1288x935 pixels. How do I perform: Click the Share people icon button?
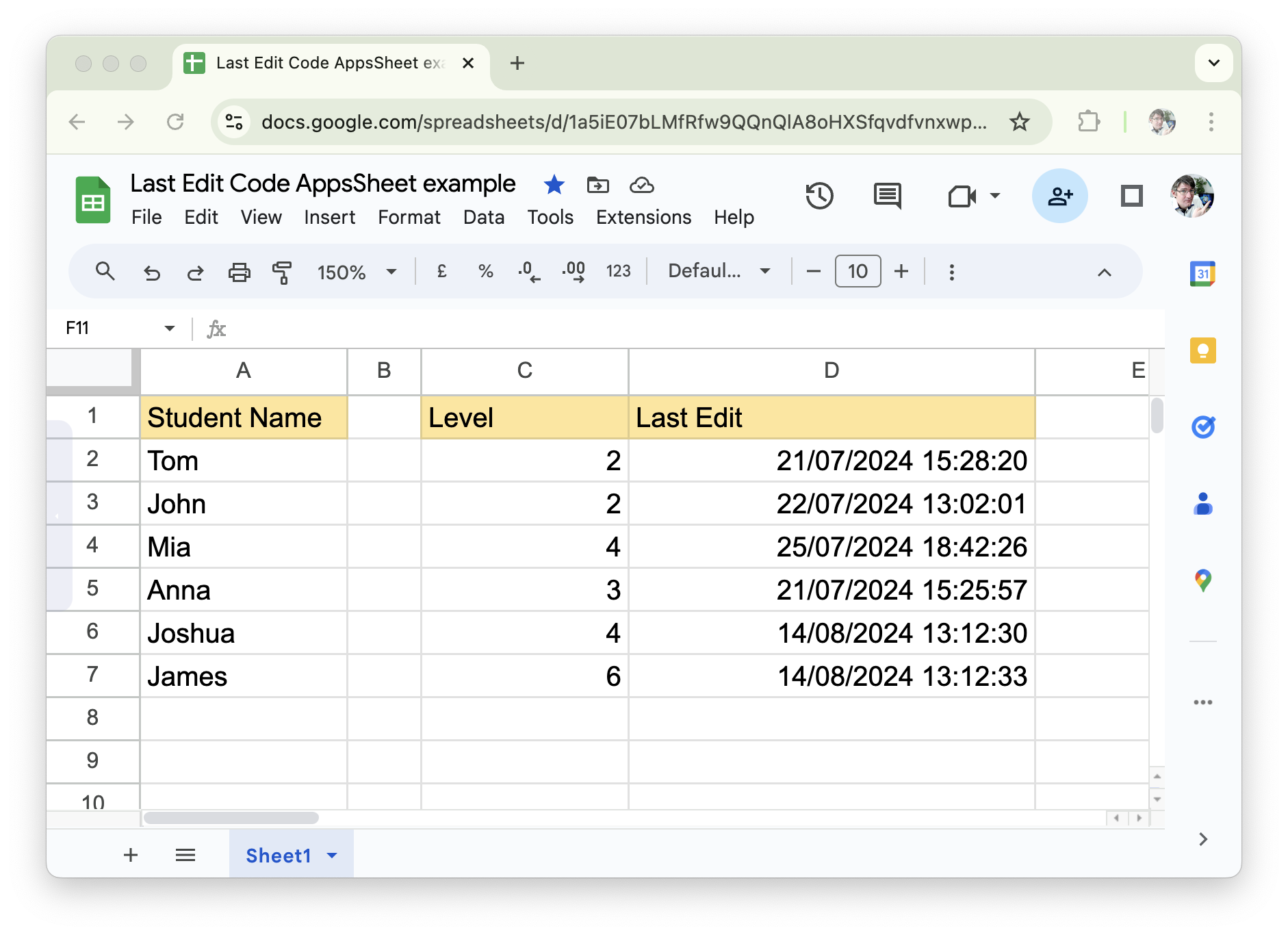1059,196
